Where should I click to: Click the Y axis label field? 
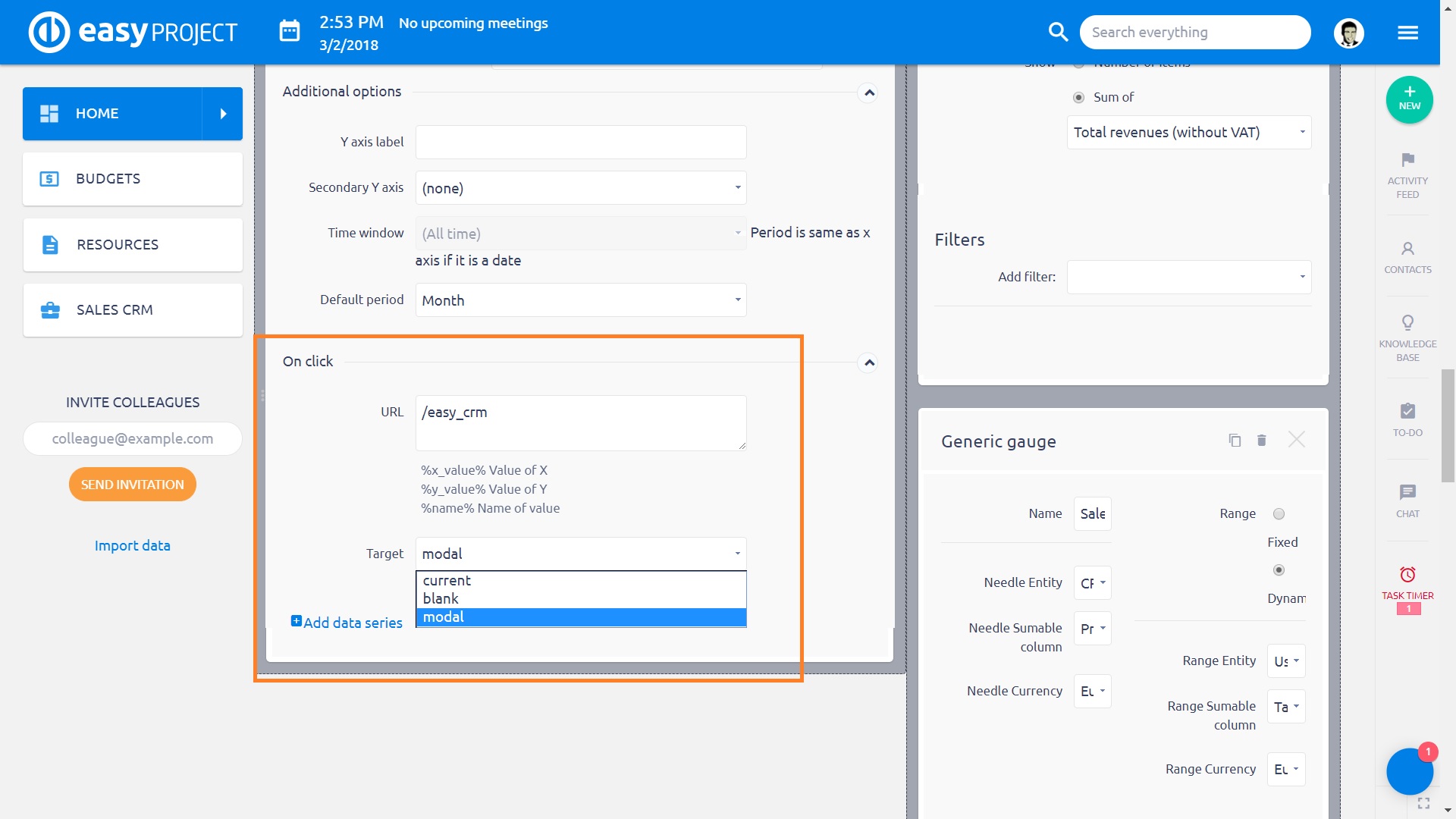click(581, 143)
